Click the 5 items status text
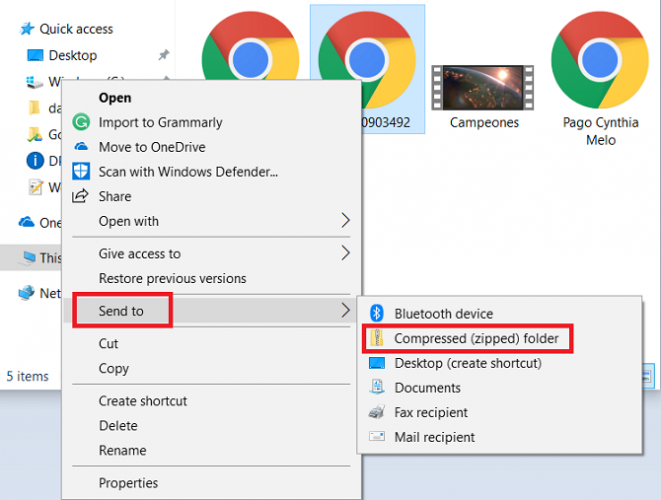The width and height of the screenshot is (661, 500). coord(27,376)
